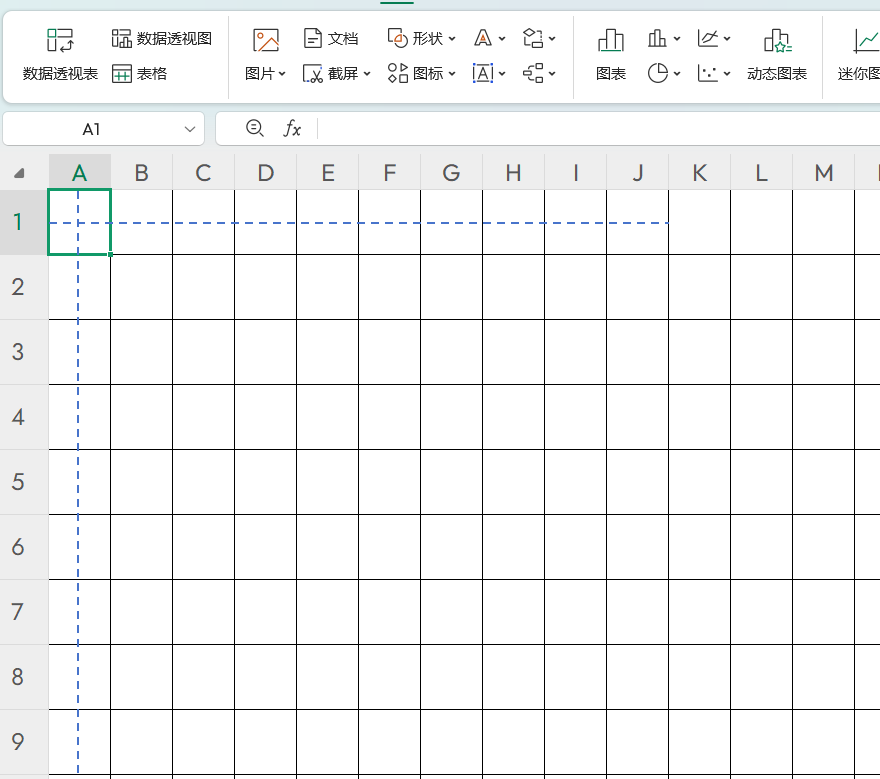The width and height of the screenshot is (880, 779).
Task: Open the 截屏 screenshot dropdown
Action: (x=367, y=74)
